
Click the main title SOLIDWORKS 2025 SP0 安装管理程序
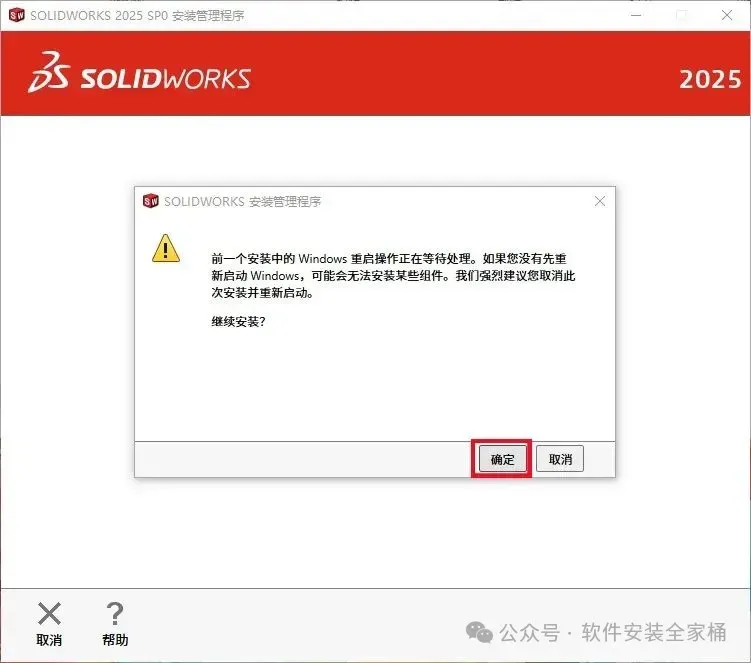click(x=137, y=15)
